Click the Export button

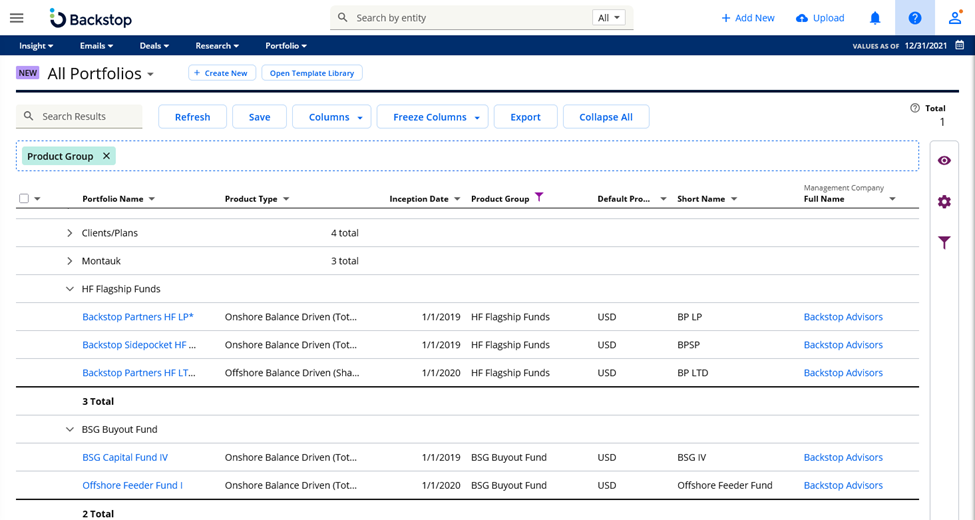[525, 117]
